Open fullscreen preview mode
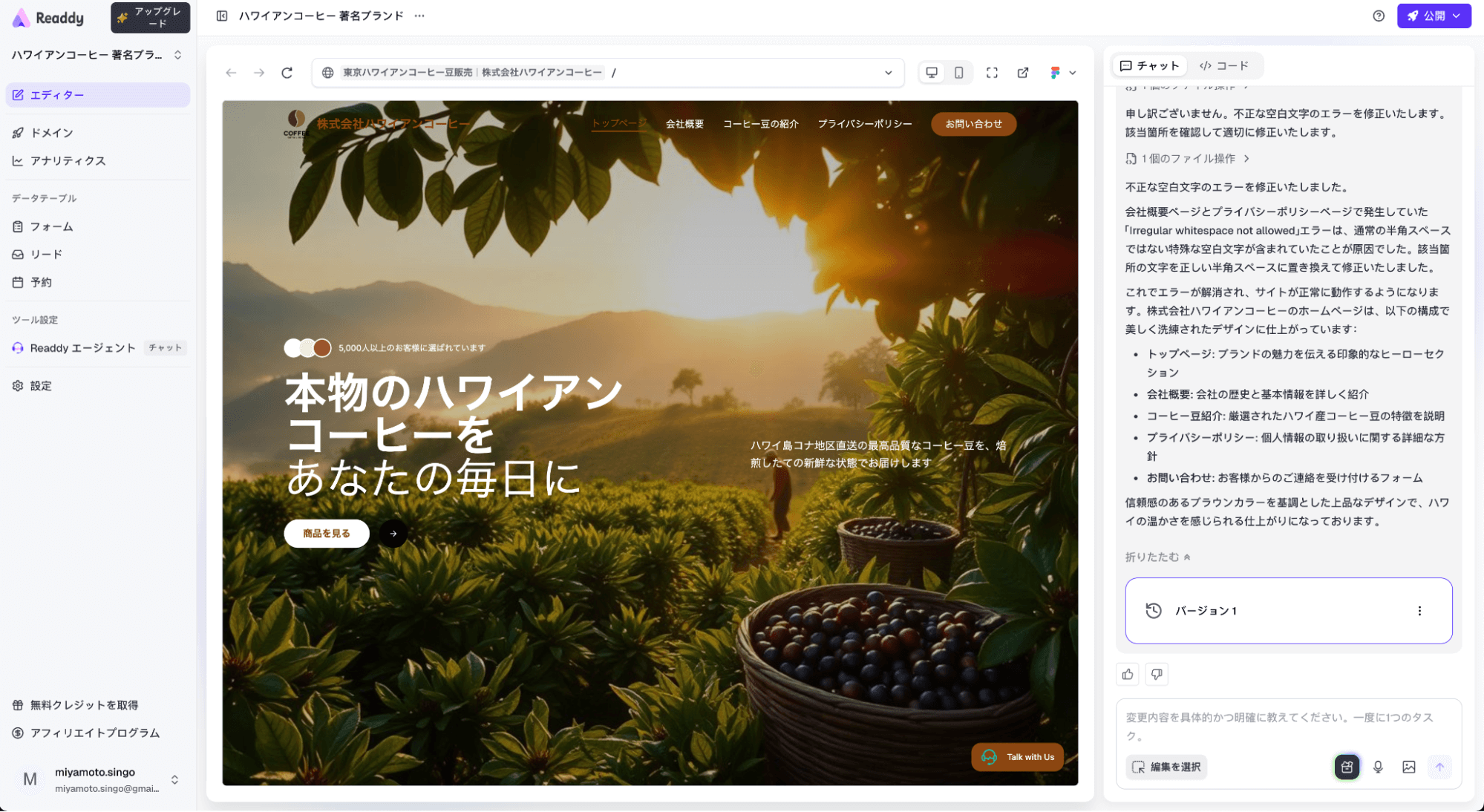The image size is (1484, 812). point(992,72)
